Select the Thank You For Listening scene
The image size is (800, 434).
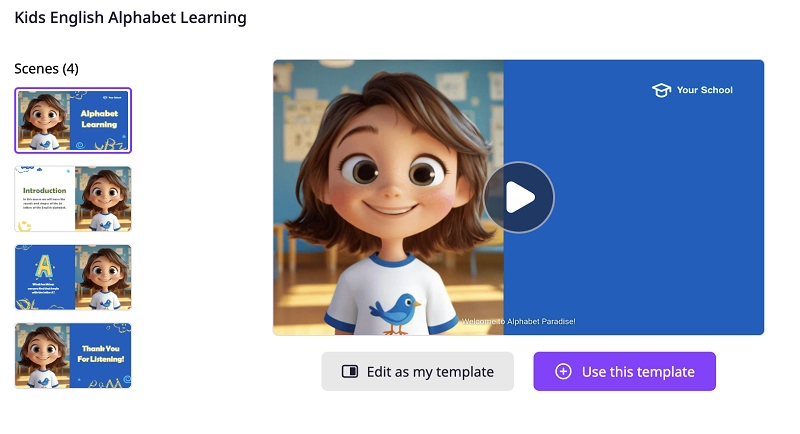pyautogui.click(x=73, y=355)
